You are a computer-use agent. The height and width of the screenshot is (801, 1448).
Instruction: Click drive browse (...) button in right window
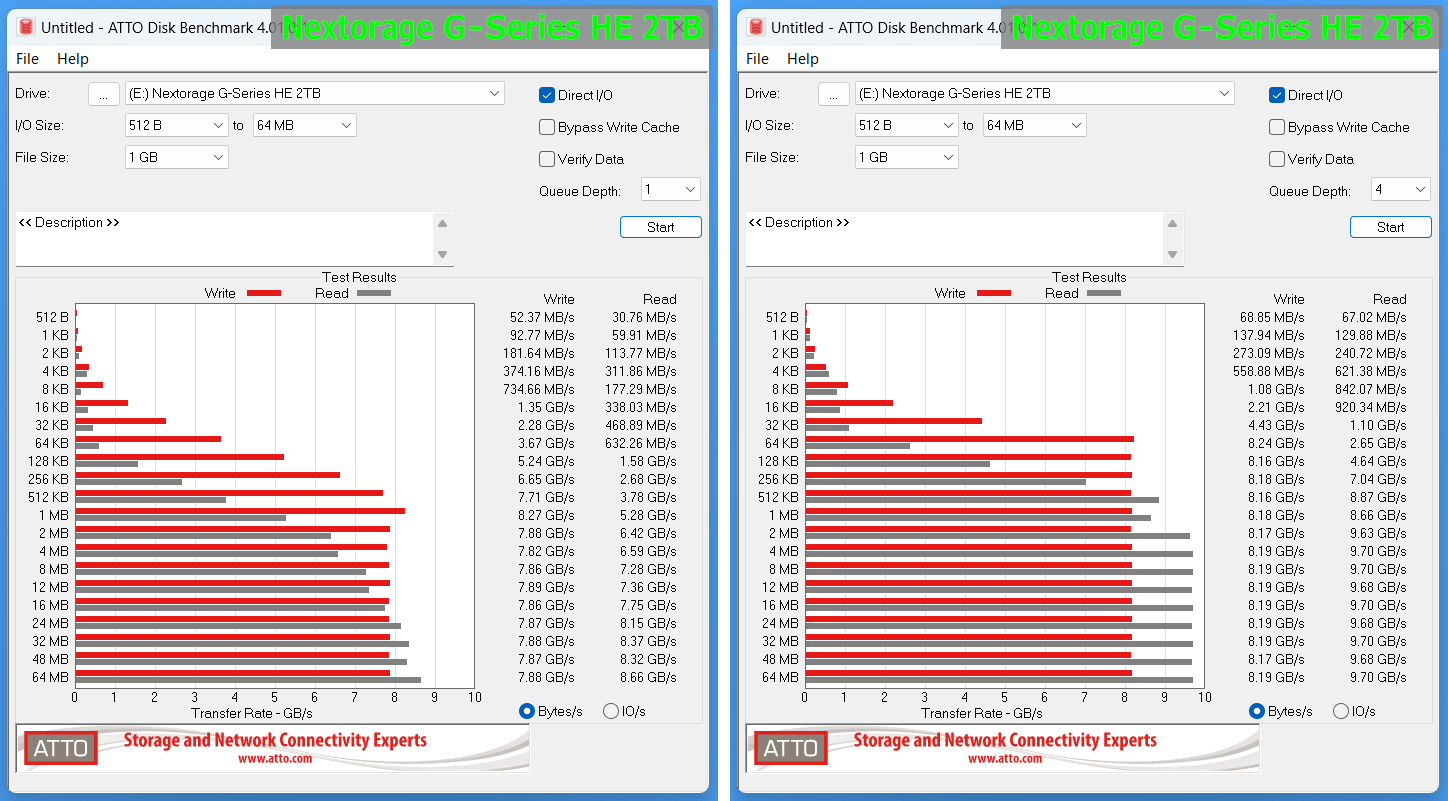coord(834,94)
